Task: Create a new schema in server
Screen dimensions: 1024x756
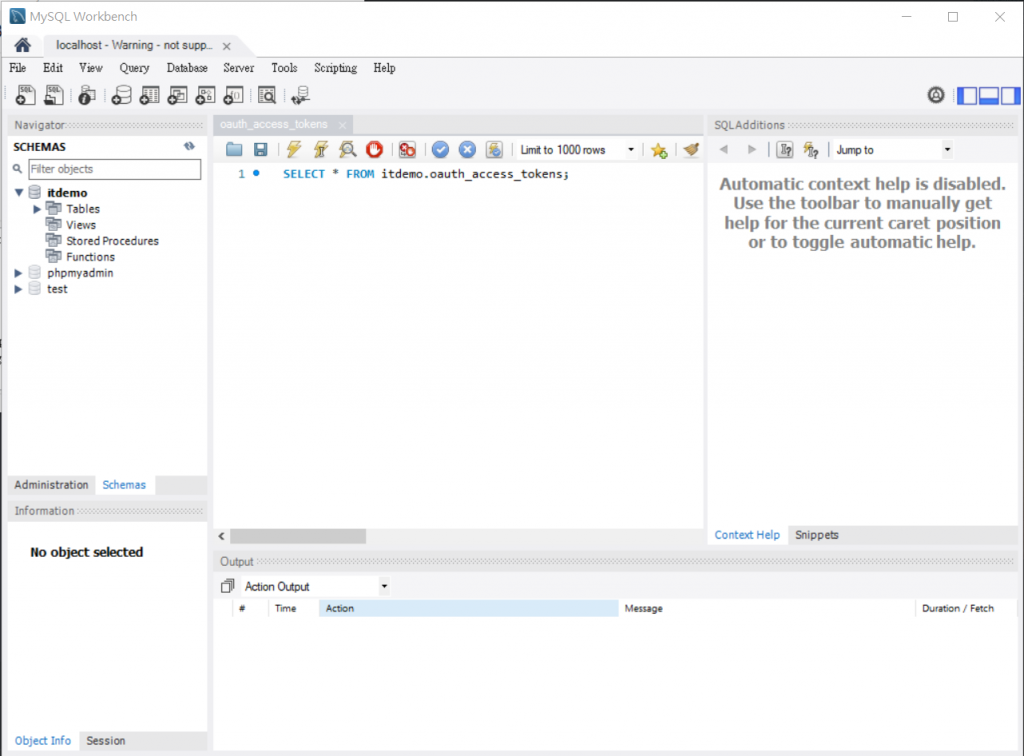Action: tap(121, 95)
